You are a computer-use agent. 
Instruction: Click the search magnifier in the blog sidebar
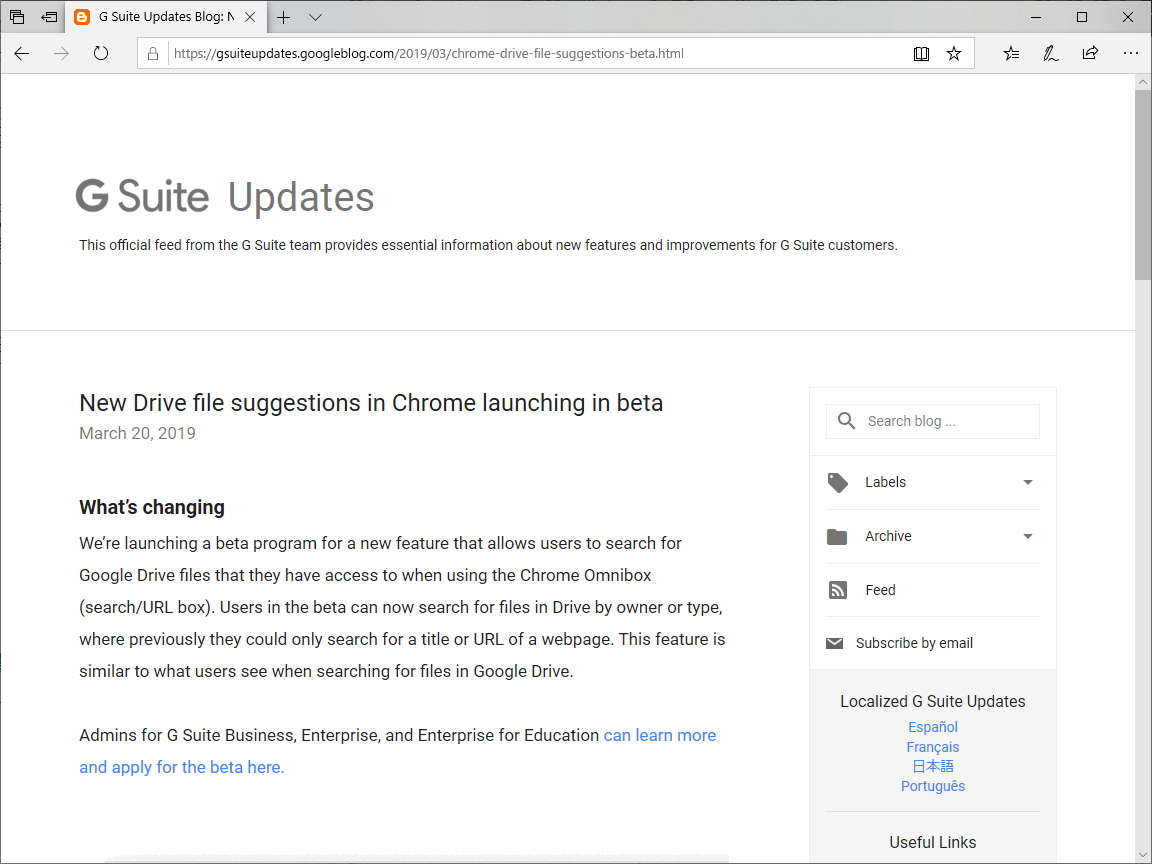point(846,421)
